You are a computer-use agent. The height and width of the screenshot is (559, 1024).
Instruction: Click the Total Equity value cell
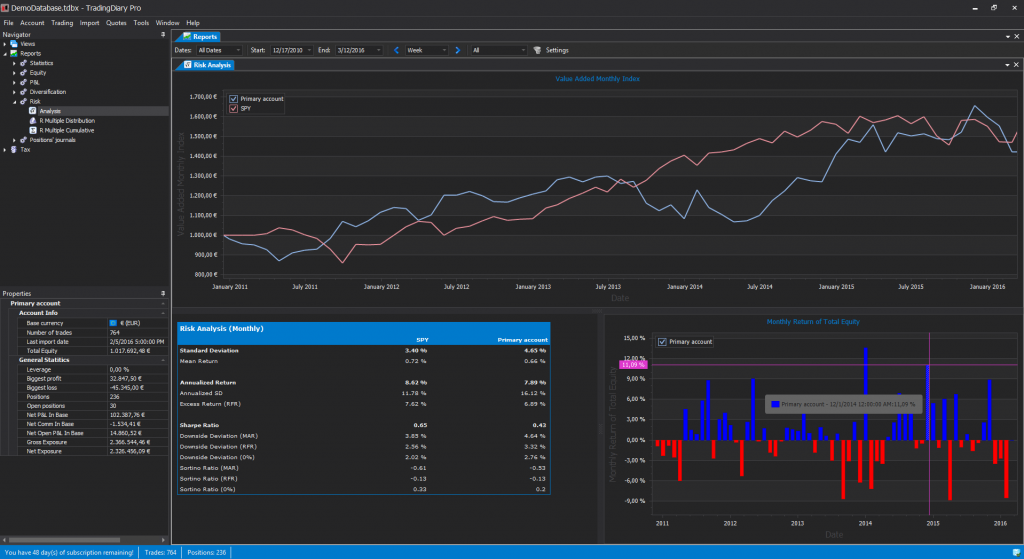click(x=137, y=351)
